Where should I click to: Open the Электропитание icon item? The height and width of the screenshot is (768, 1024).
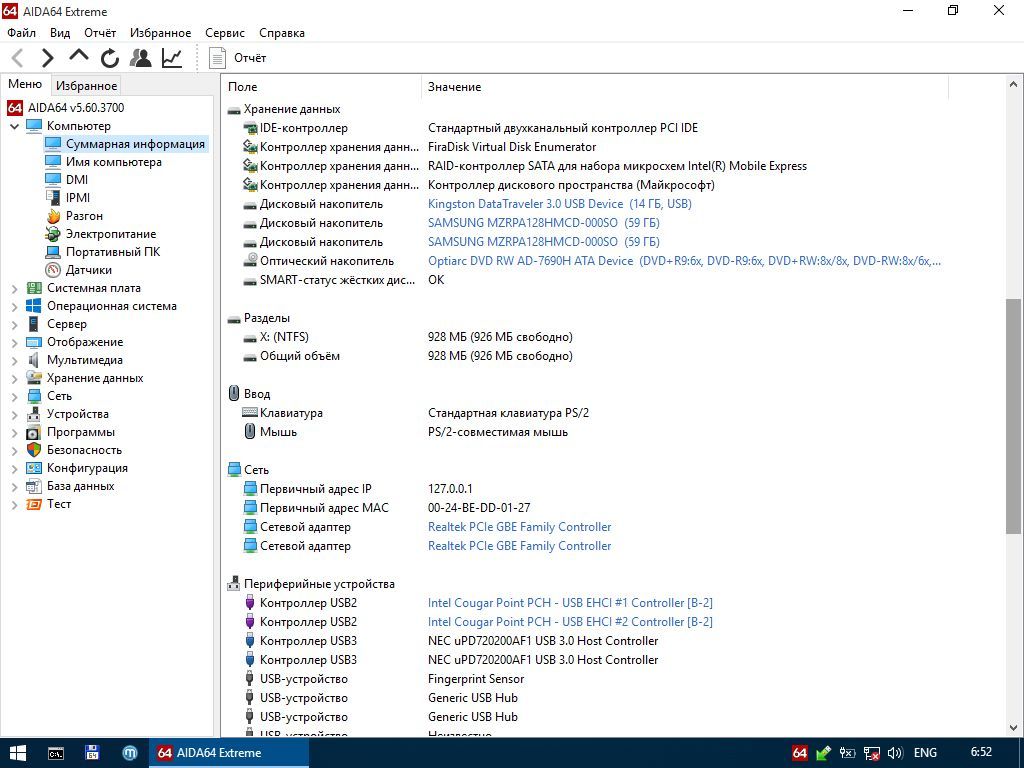point(53,234)
